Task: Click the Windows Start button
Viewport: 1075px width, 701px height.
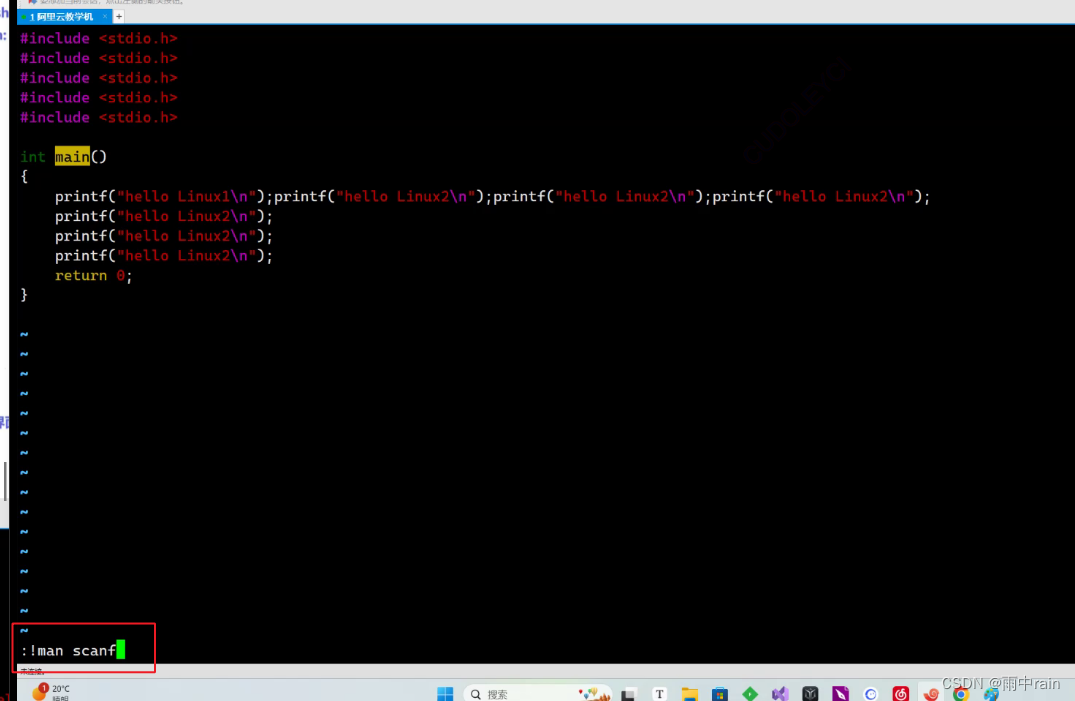Action: coord(444,693)
